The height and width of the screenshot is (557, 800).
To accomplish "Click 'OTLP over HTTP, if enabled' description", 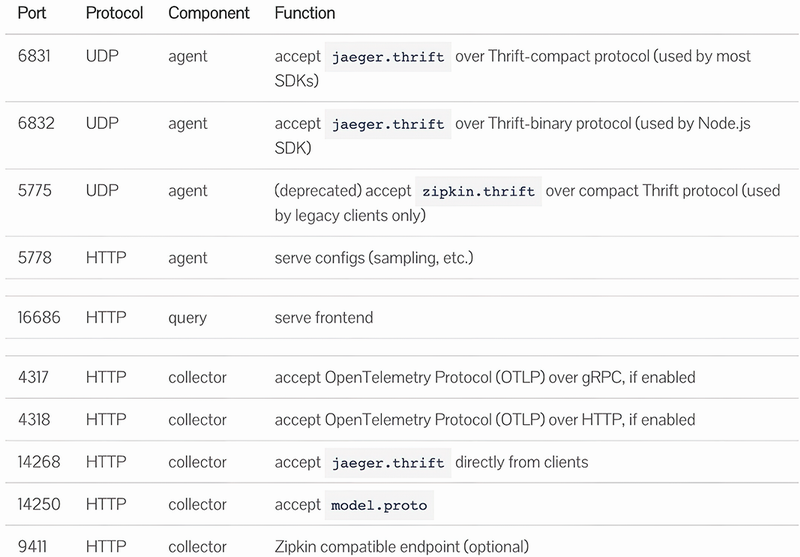I will [485, 420].
